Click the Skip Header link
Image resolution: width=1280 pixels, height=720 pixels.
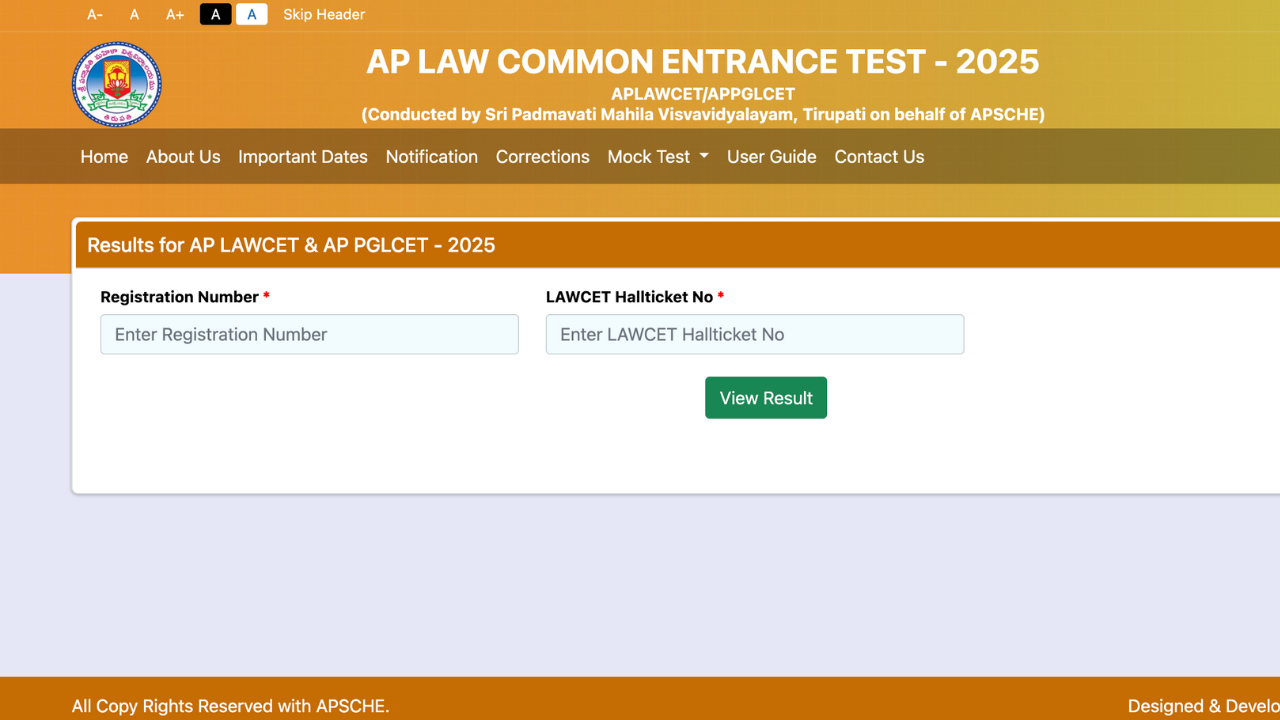324,15
